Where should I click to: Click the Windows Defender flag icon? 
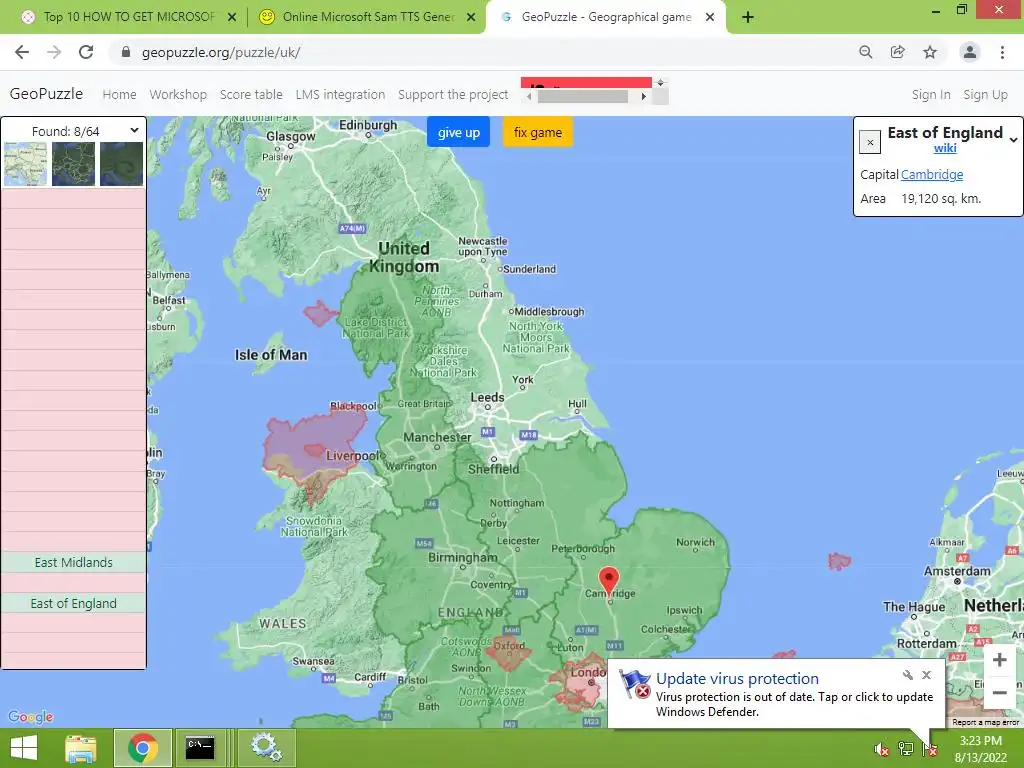coord(634,684)
